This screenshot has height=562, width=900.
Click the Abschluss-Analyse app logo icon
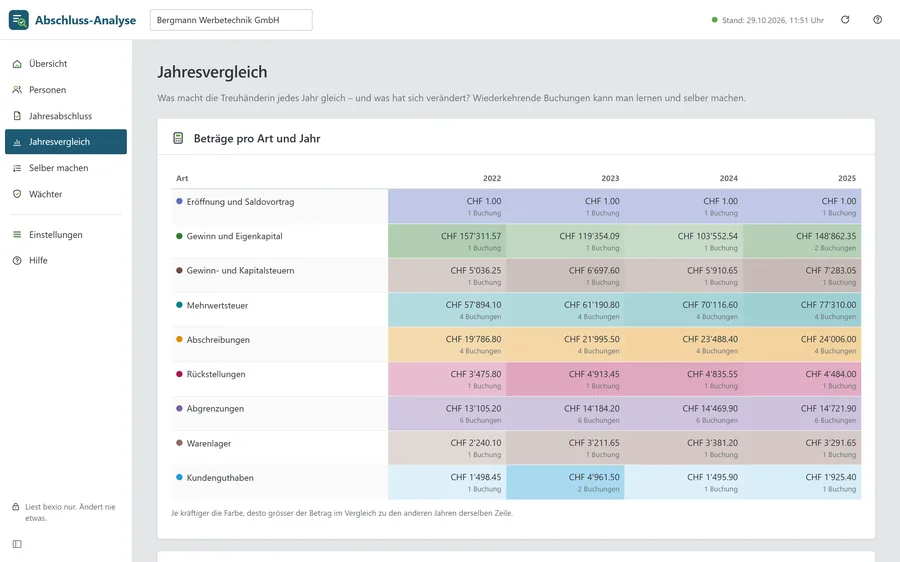18,20
